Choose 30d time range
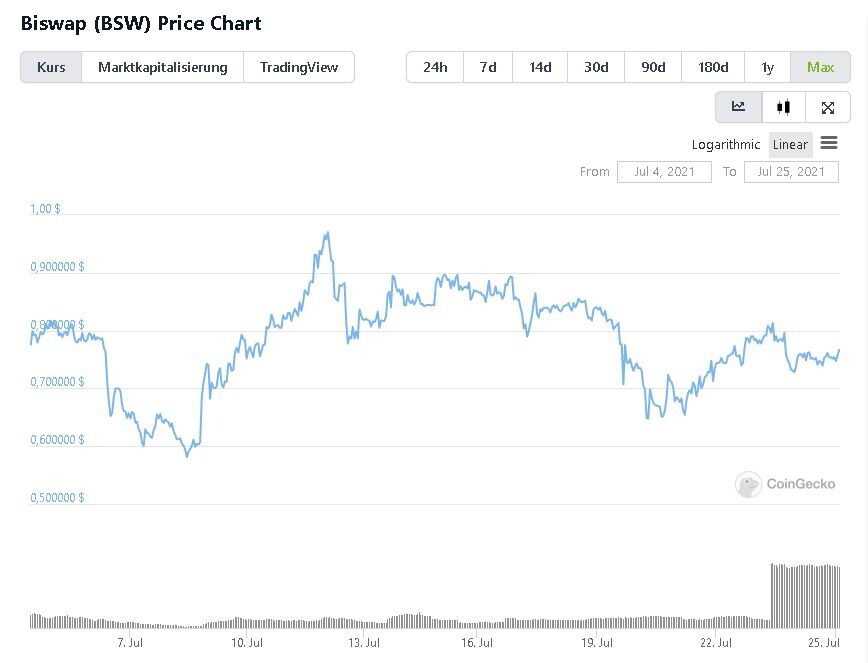 (x=596, y=68)
